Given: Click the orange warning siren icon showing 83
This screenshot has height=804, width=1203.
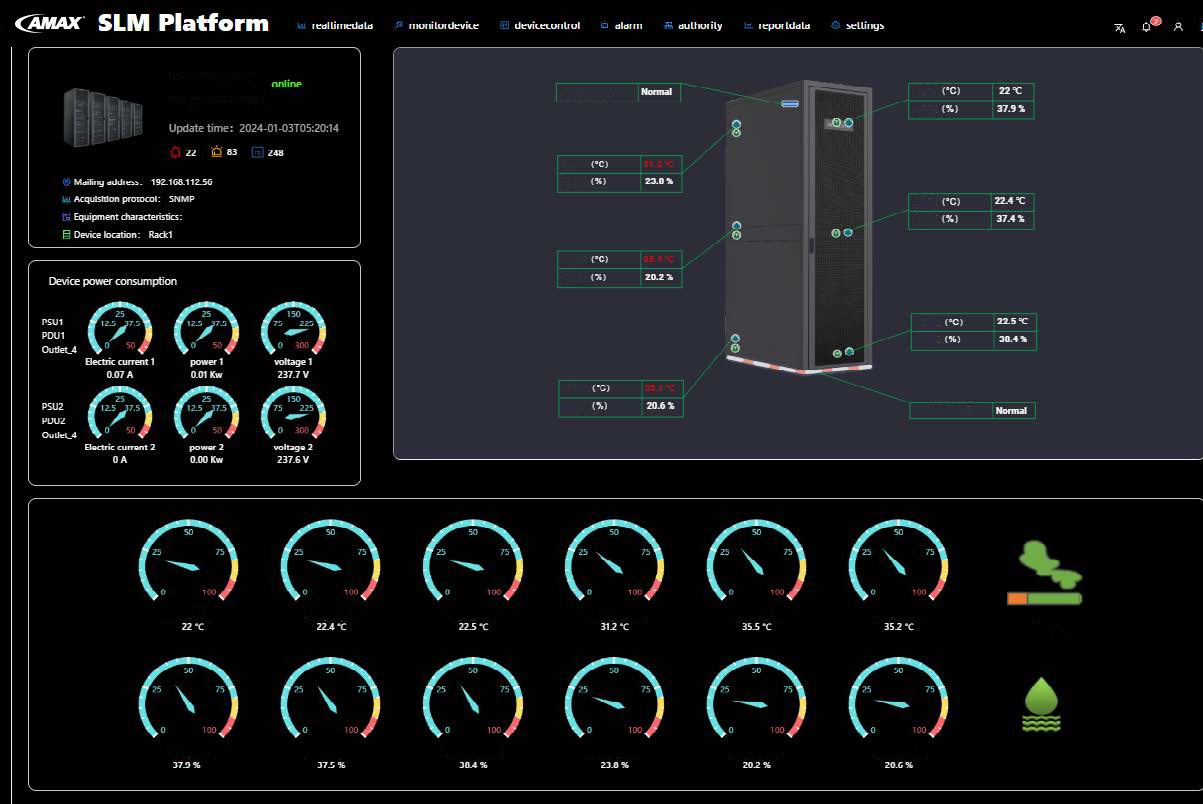Looking at the screenshot, I should tap(217, 152).
